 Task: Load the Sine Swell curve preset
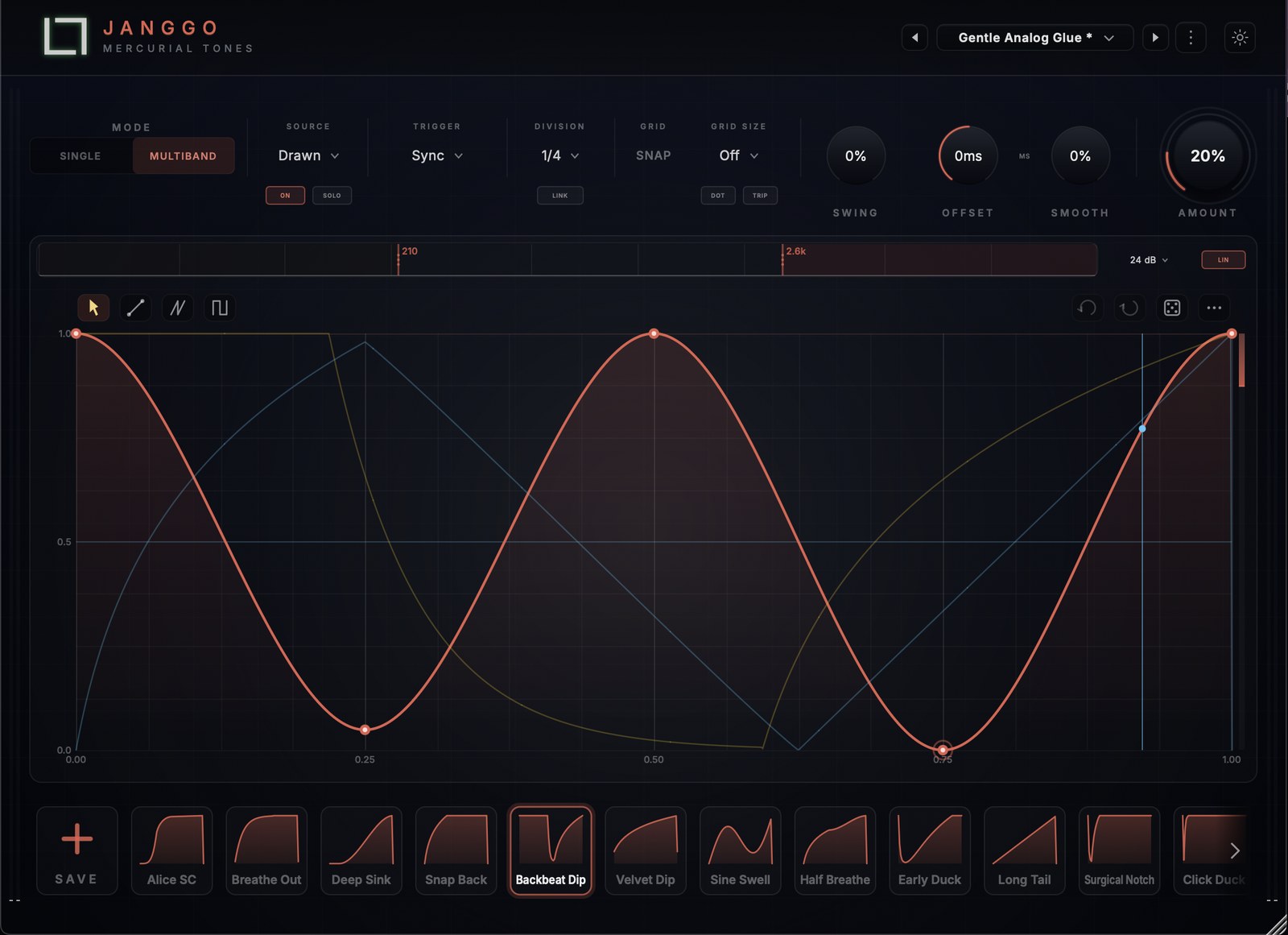pos(741,850)
